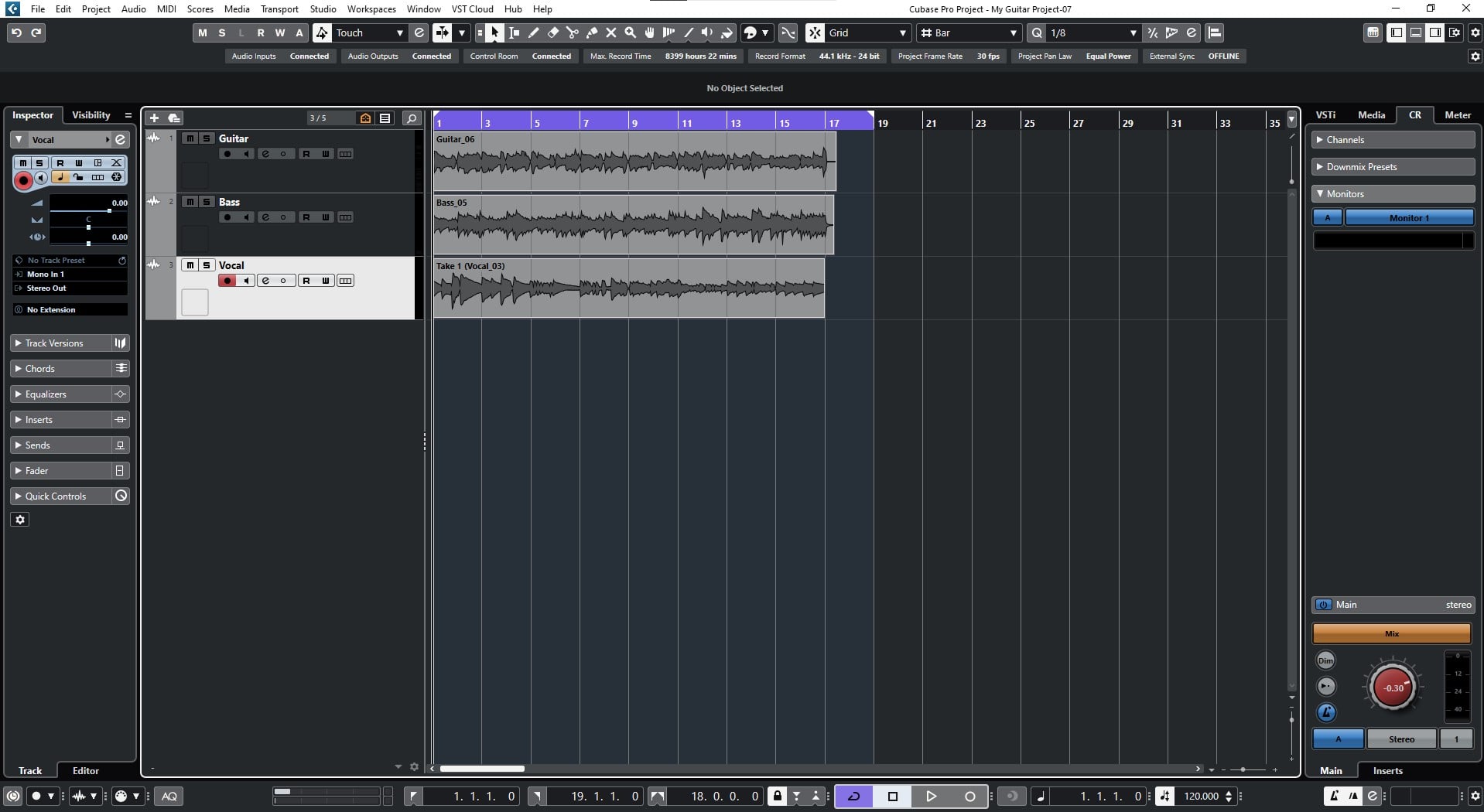The image size is (1484, 812).
Task: Click the Monitor 1 button
Action: (x=1410, y=217)
